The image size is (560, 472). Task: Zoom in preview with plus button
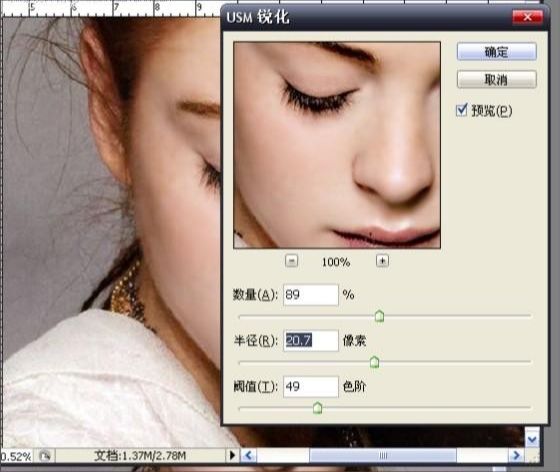pos(382,261)
